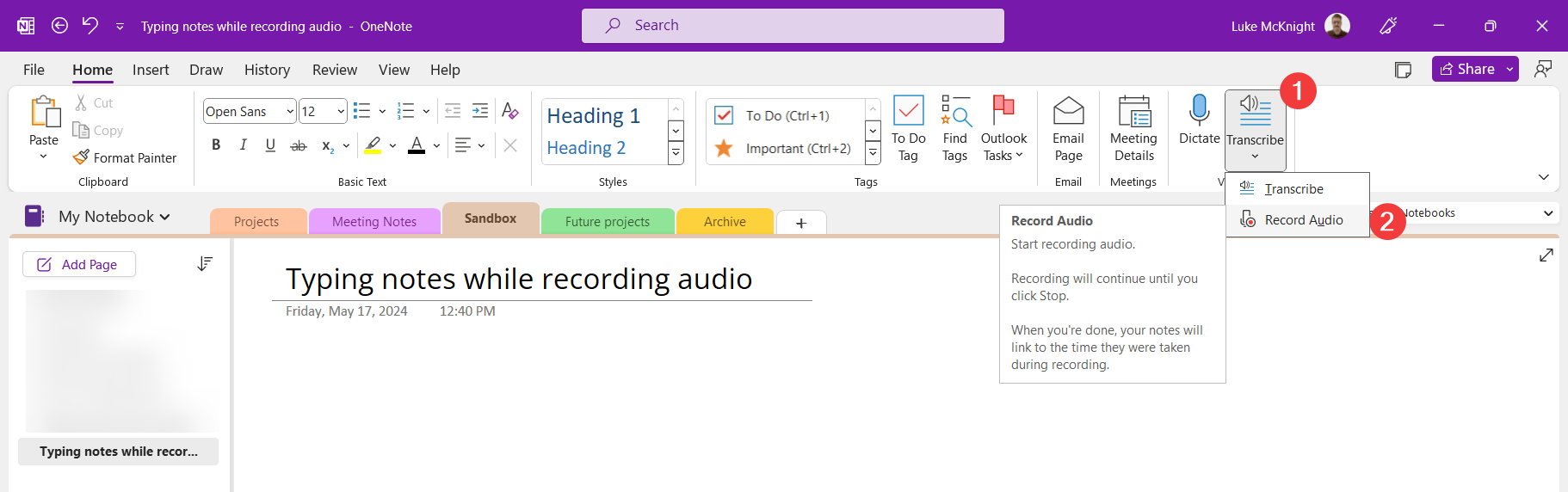Open the Projects section tab
1568x492 pixels.
pyautogui.click(x=257, y=222)
